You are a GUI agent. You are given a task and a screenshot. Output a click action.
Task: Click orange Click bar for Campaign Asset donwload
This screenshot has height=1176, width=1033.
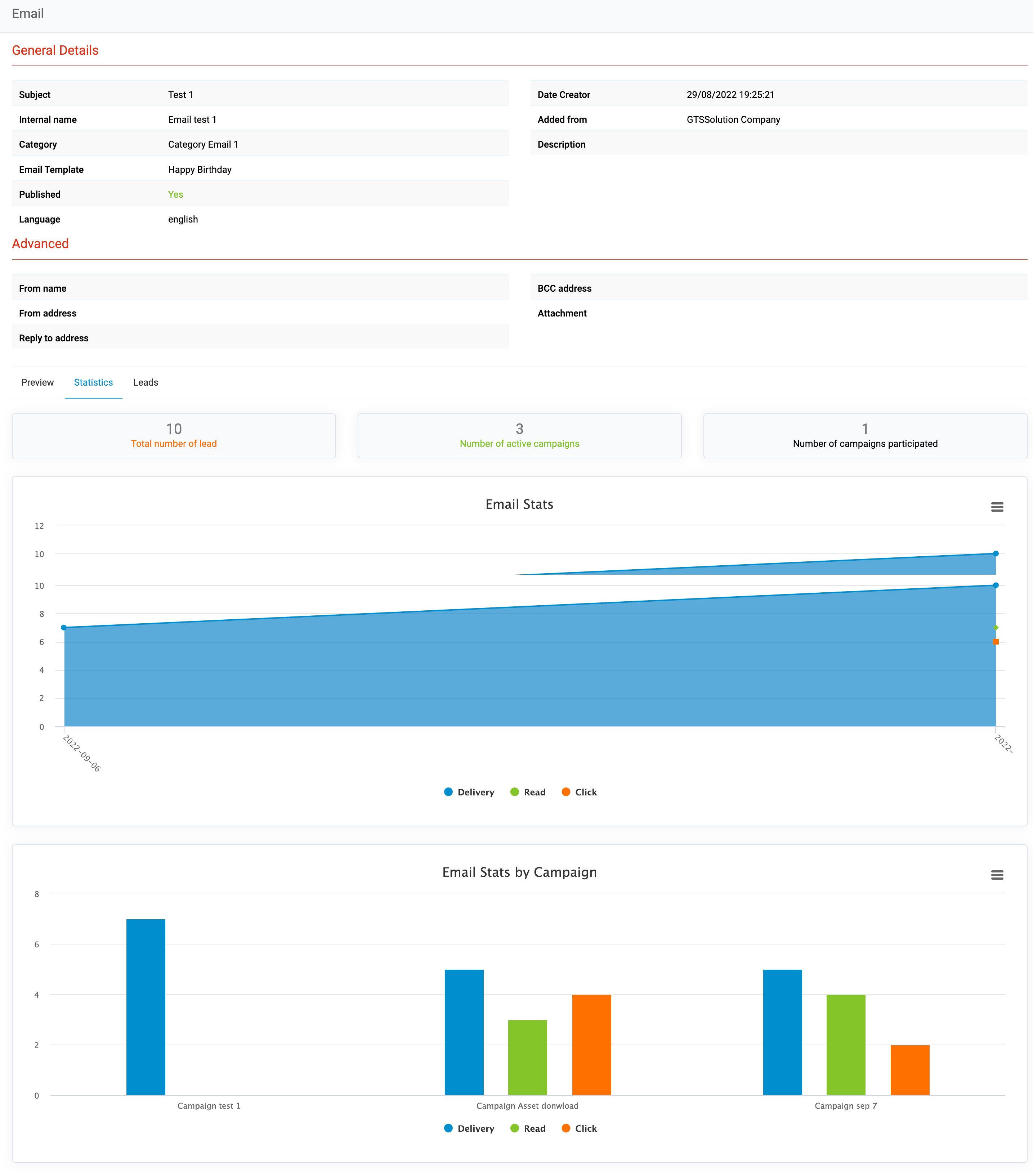click(591, 1044)
